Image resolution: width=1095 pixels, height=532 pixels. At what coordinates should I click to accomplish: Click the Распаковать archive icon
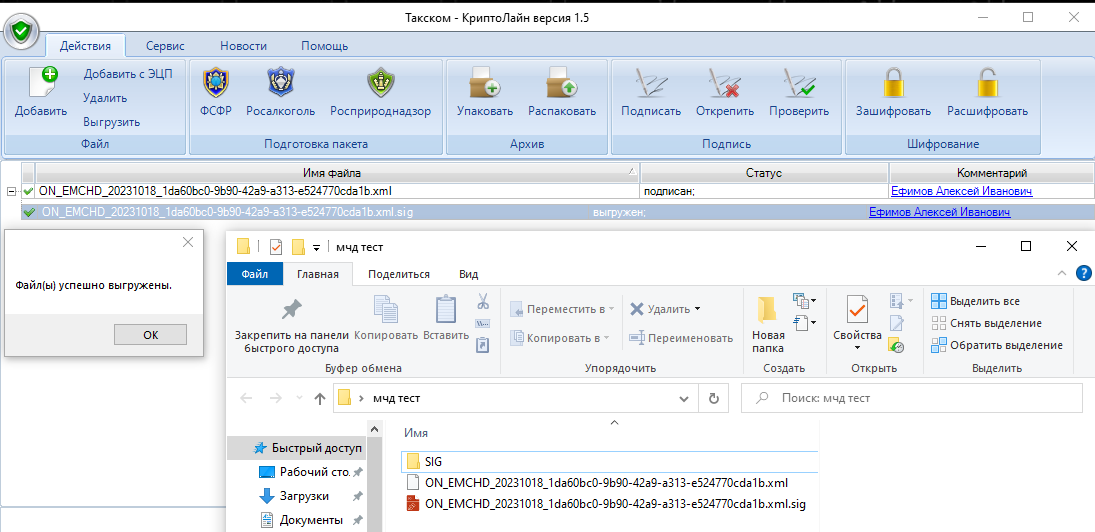562,82
